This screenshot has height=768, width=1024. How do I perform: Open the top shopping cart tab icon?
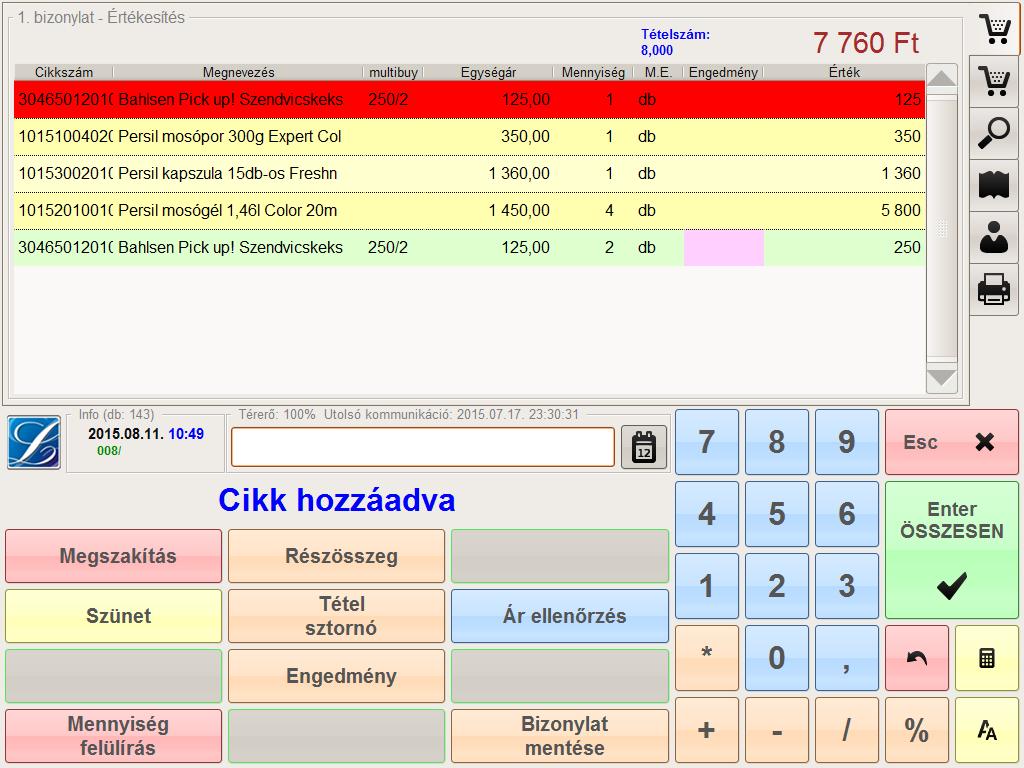click(x=995, y=29)
